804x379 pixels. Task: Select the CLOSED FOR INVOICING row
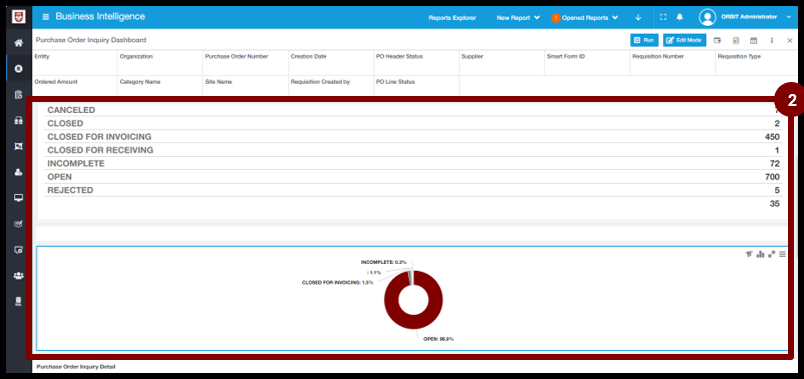[x=413, y=136]
